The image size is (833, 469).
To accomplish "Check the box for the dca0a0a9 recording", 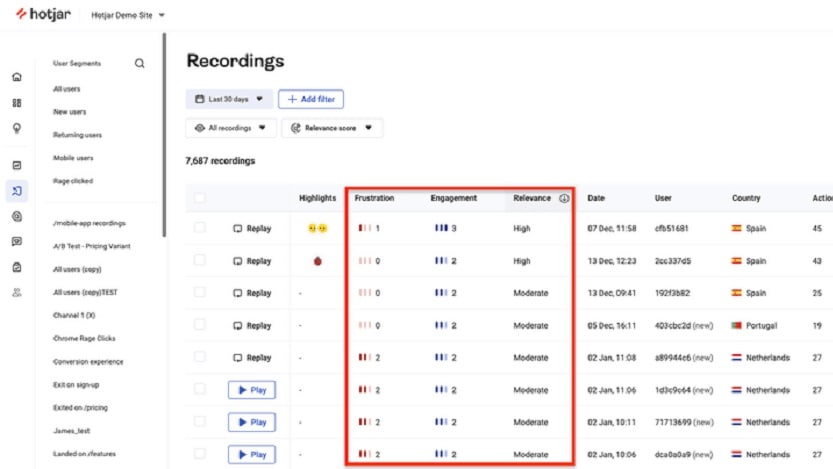I will (200, 454).
